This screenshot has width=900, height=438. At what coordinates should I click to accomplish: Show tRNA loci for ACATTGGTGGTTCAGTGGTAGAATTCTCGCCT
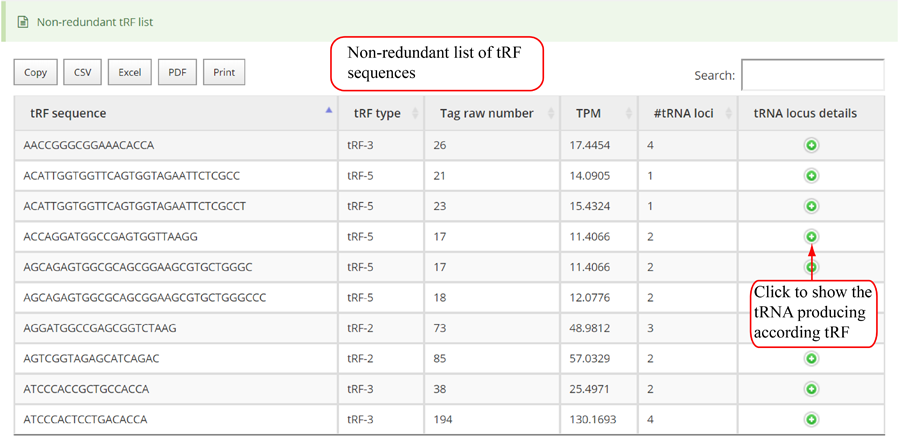[811, 206]
